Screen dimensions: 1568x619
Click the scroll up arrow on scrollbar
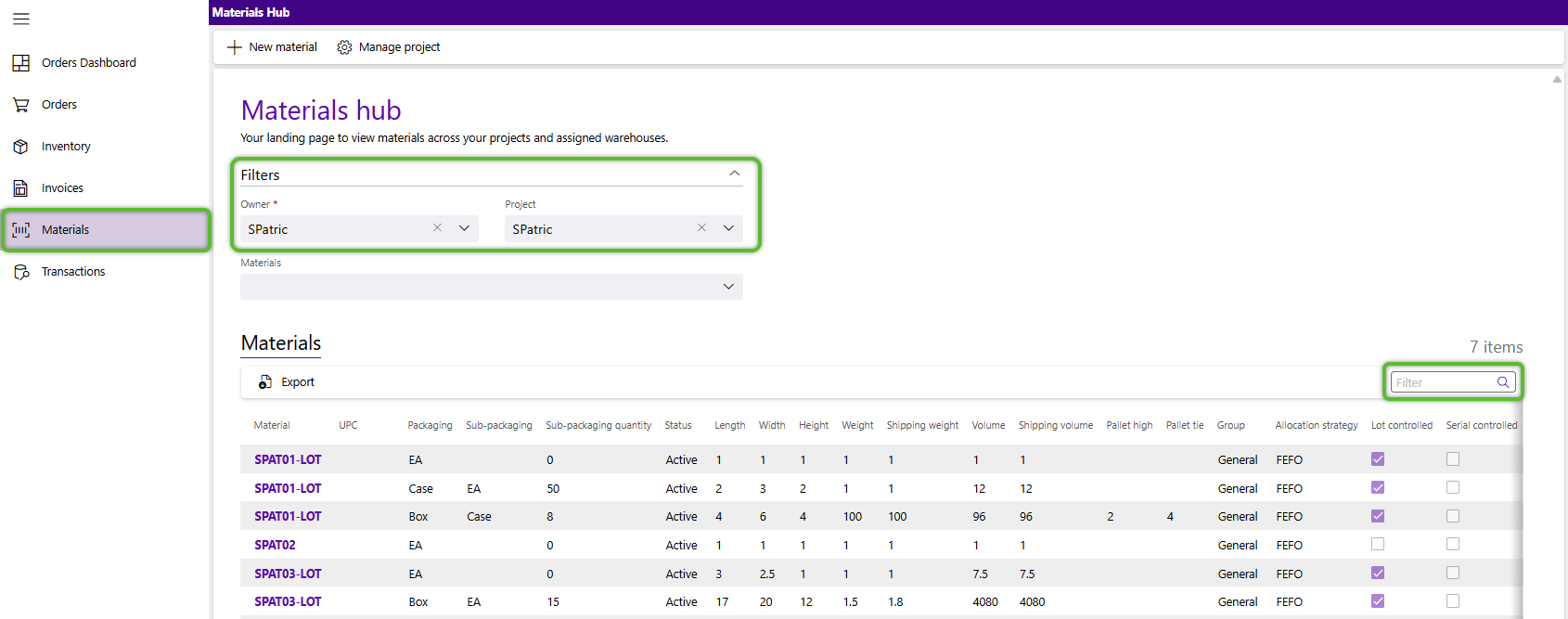[1557, 80]
